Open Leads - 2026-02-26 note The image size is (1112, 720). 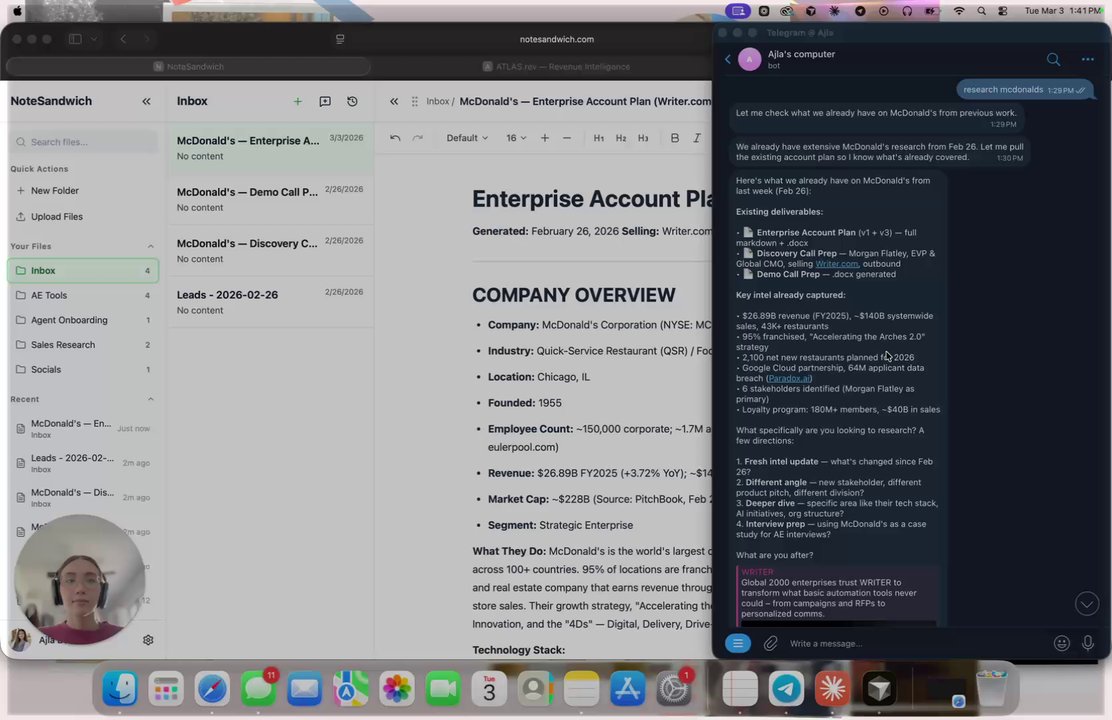[270, 302]
